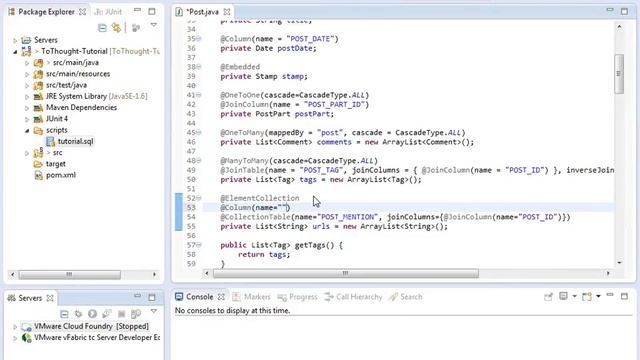The height and width of the screenshot is (360, 640).
Task: Select pom.xml in Package Explorer
Action: pyautogui.click(x=60, y=175)
